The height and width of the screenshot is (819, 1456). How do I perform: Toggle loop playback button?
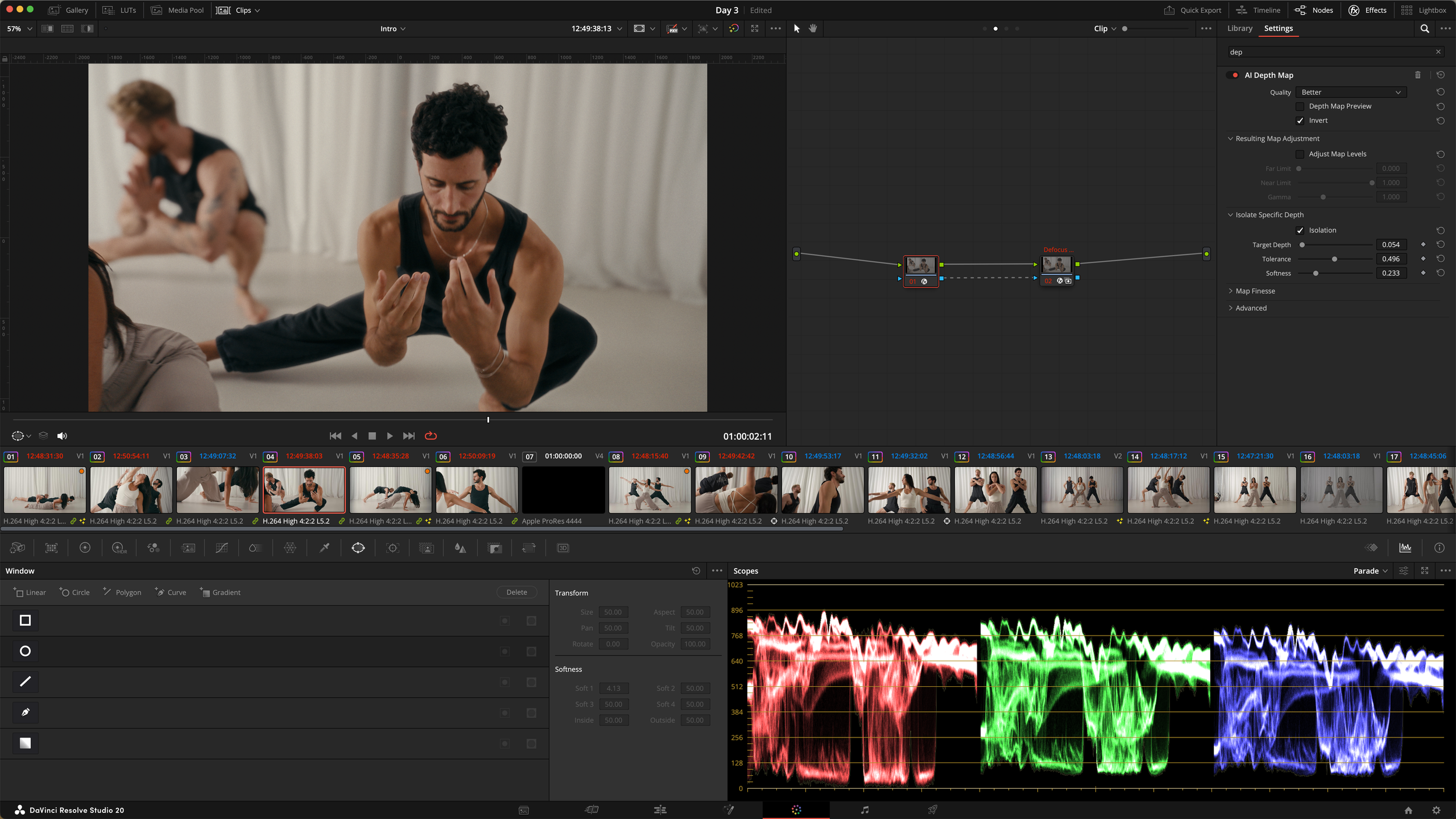click(x=431, y=436)
